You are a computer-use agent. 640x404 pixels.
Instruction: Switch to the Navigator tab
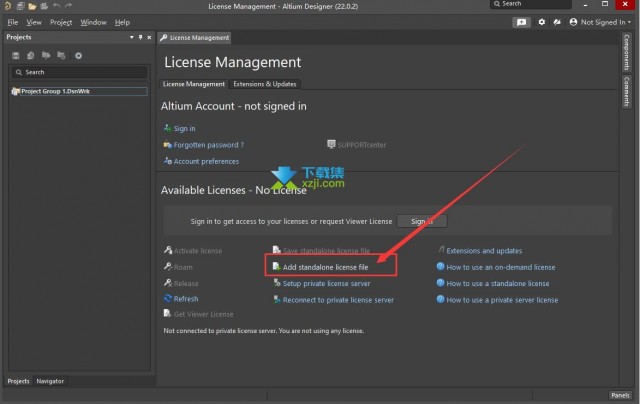click(50, 381)
